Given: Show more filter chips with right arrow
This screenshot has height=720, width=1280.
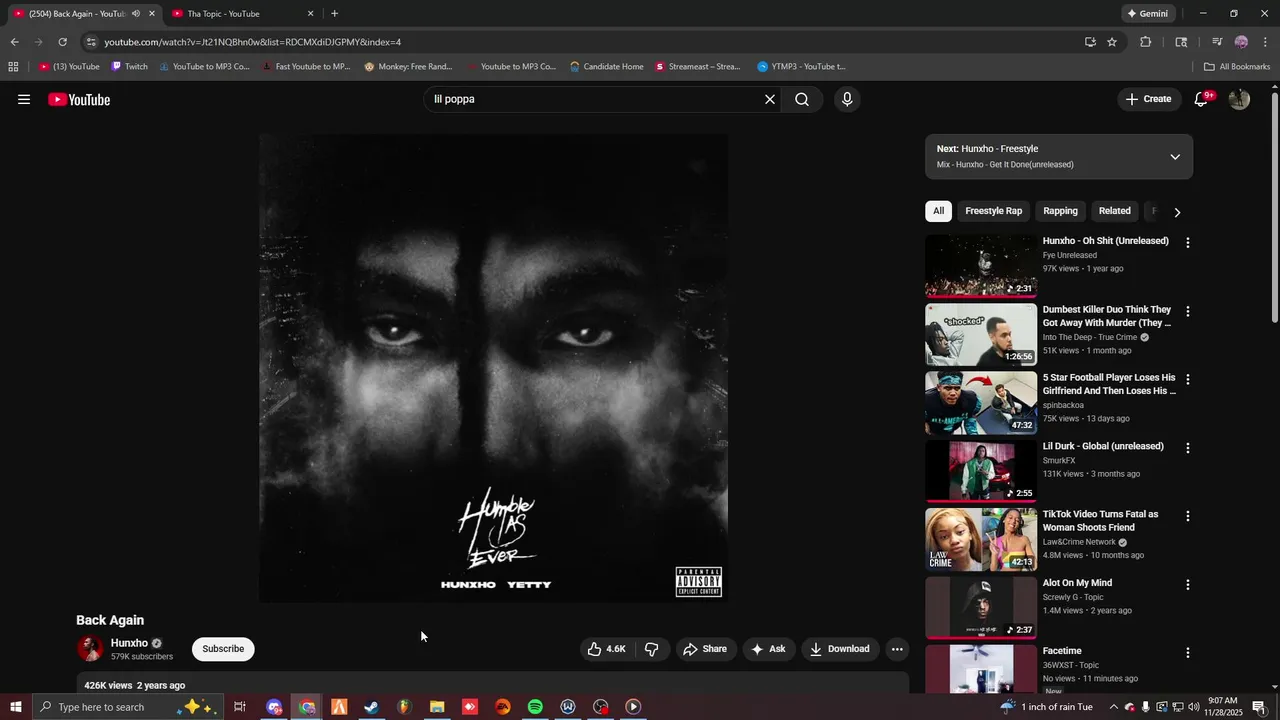Looking at the screenshot, I should (1177, 212).
